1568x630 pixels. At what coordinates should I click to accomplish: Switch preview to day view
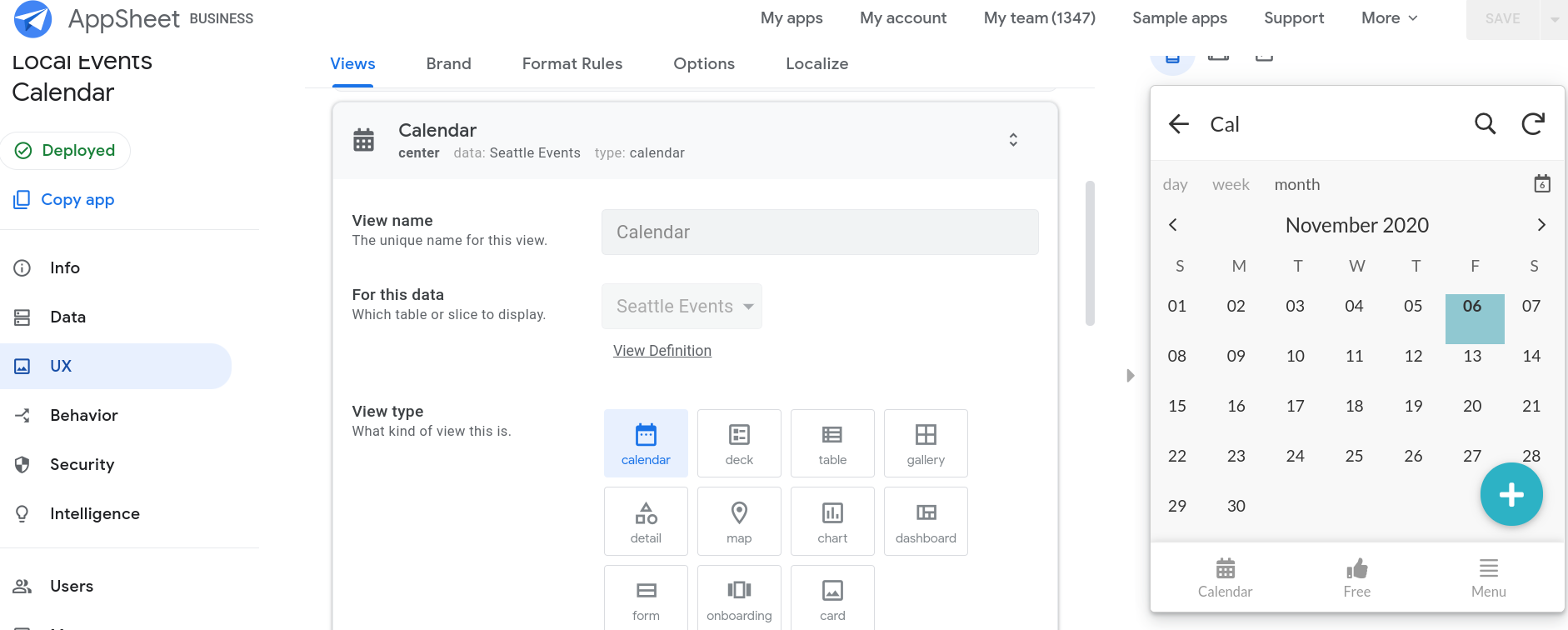tap(1175, 185)
